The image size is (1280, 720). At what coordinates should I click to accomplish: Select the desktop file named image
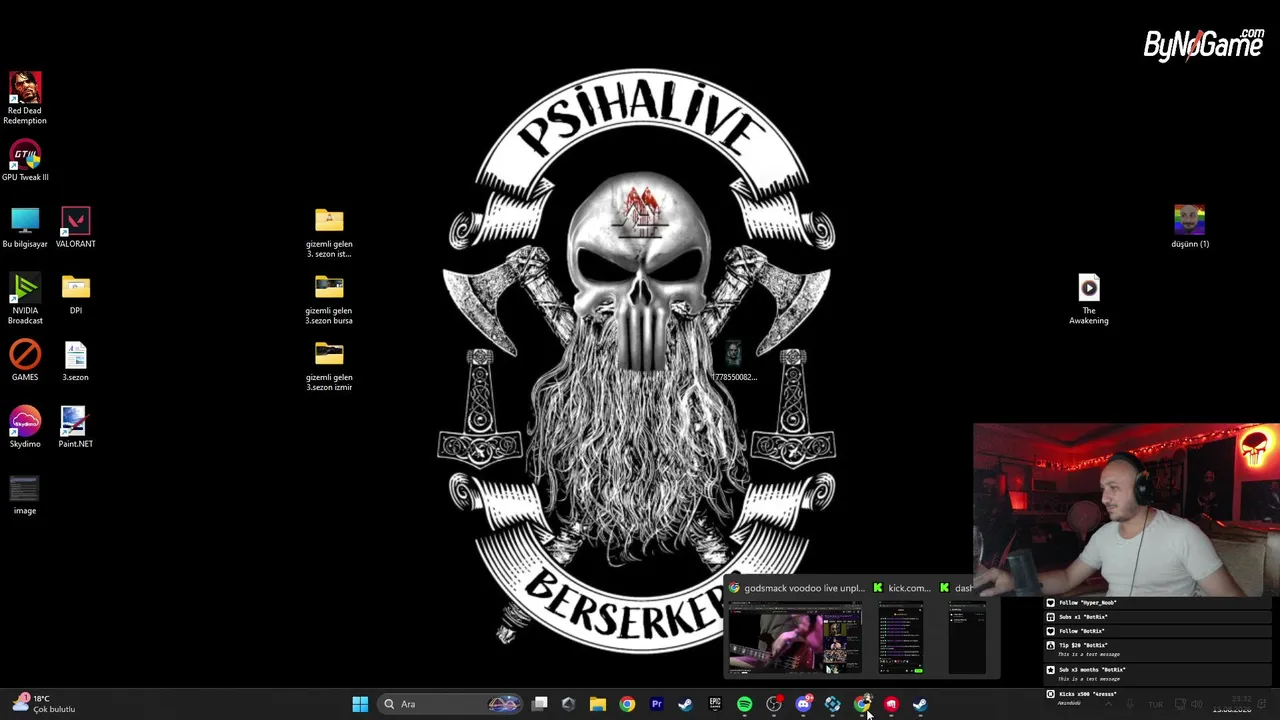(x=25, y=495)
